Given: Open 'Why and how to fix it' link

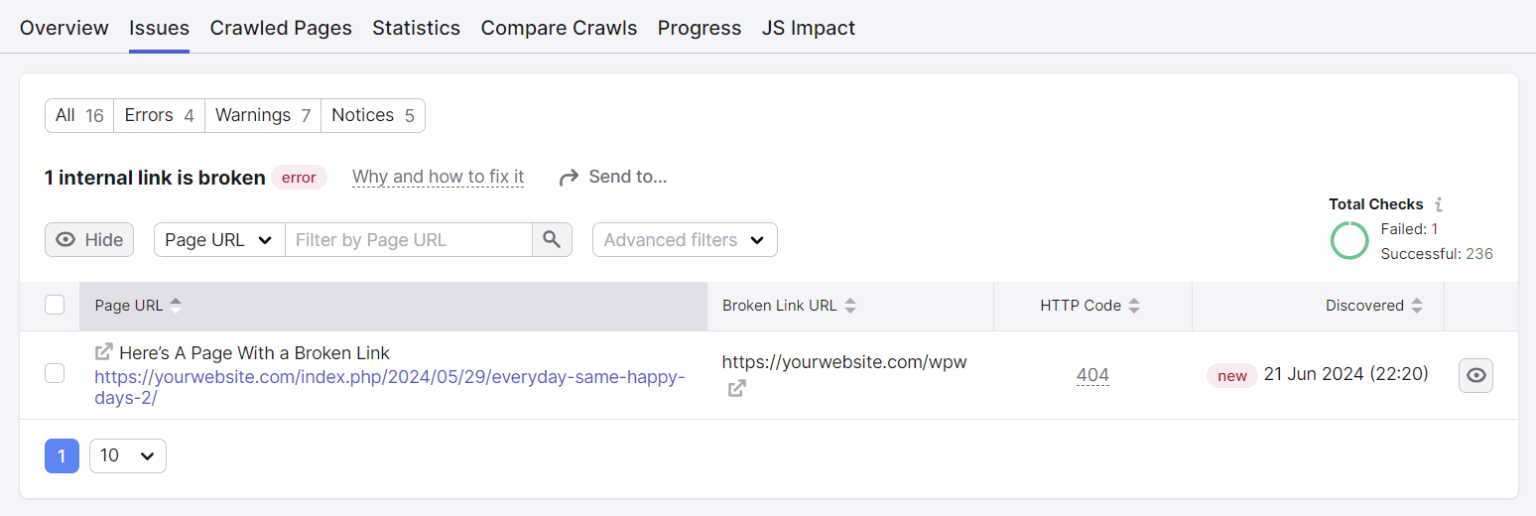Looking at the screenshot, I should [438, 177].
